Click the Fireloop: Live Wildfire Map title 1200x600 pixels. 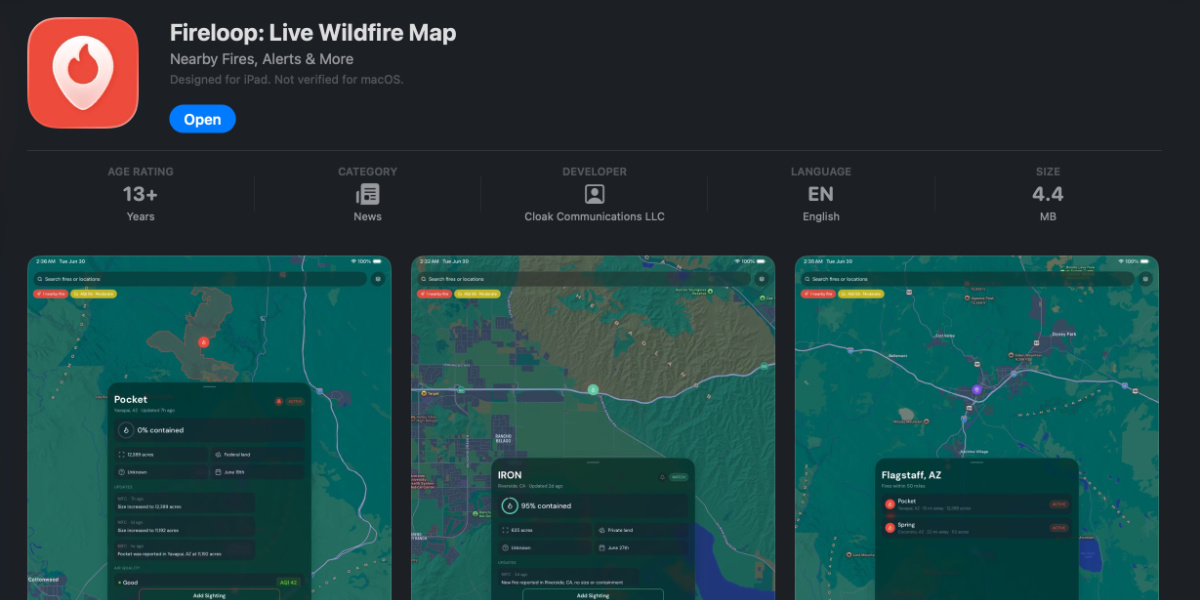313,33
